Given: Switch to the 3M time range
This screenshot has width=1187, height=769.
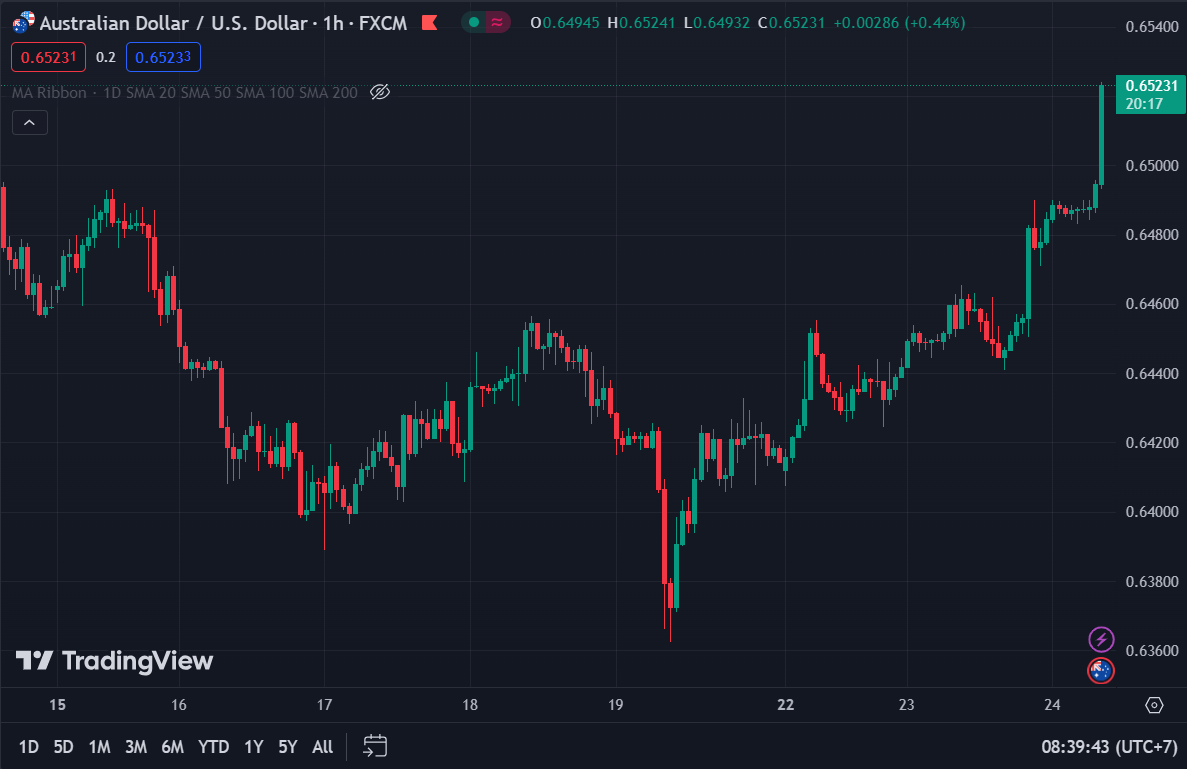Looking at the screenshot, I should pyautogui.click(x=136, y=747).
